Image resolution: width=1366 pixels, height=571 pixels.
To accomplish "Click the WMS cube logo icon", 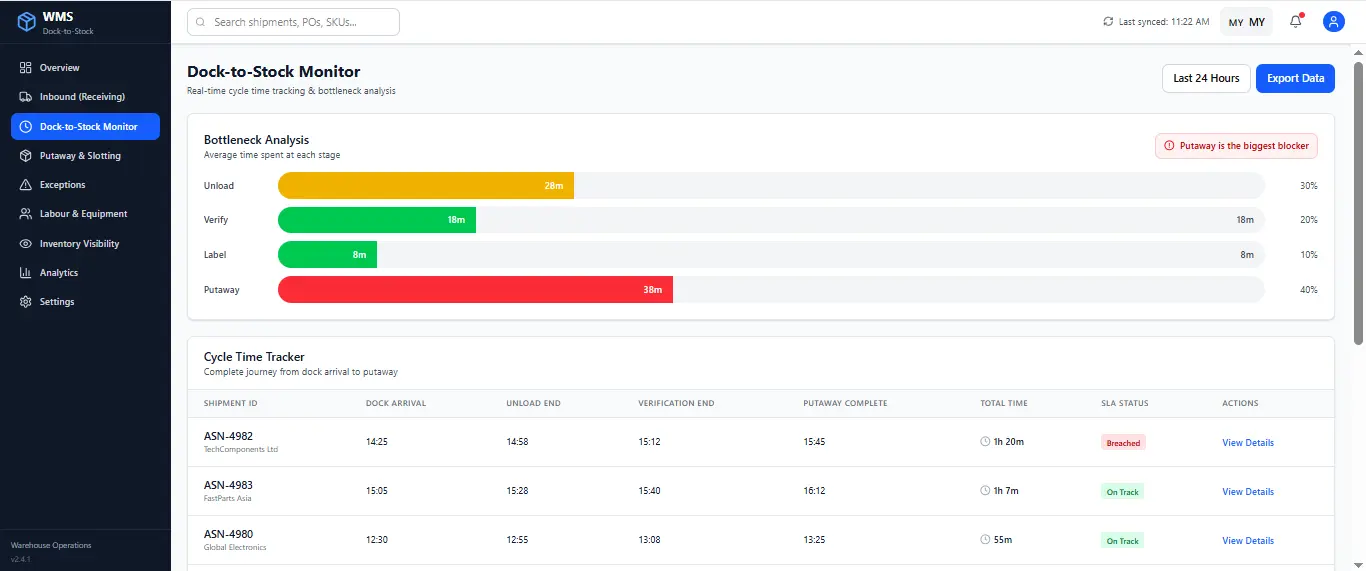I will coord(27,22).
